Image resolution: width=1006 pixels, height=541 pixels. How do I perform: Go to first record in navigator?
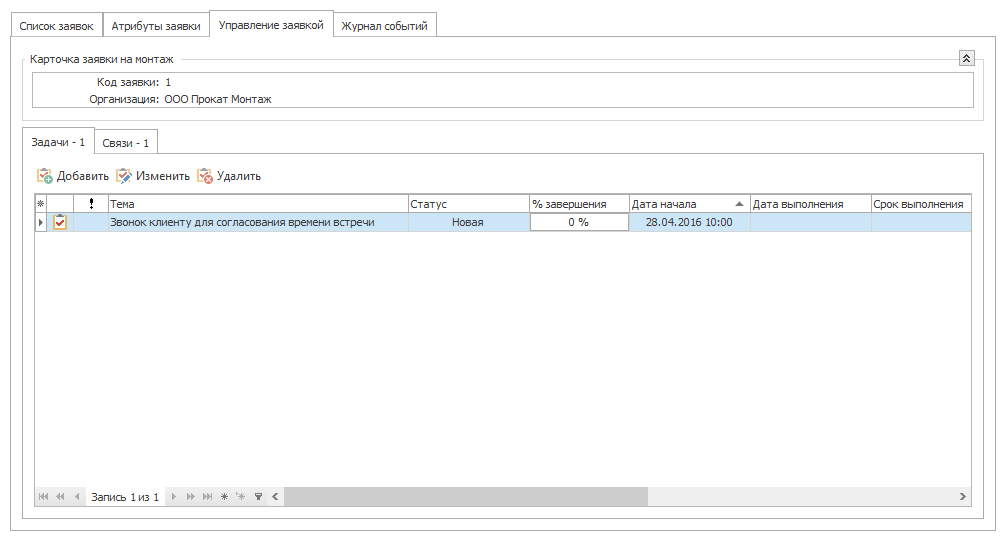point(43,497)
